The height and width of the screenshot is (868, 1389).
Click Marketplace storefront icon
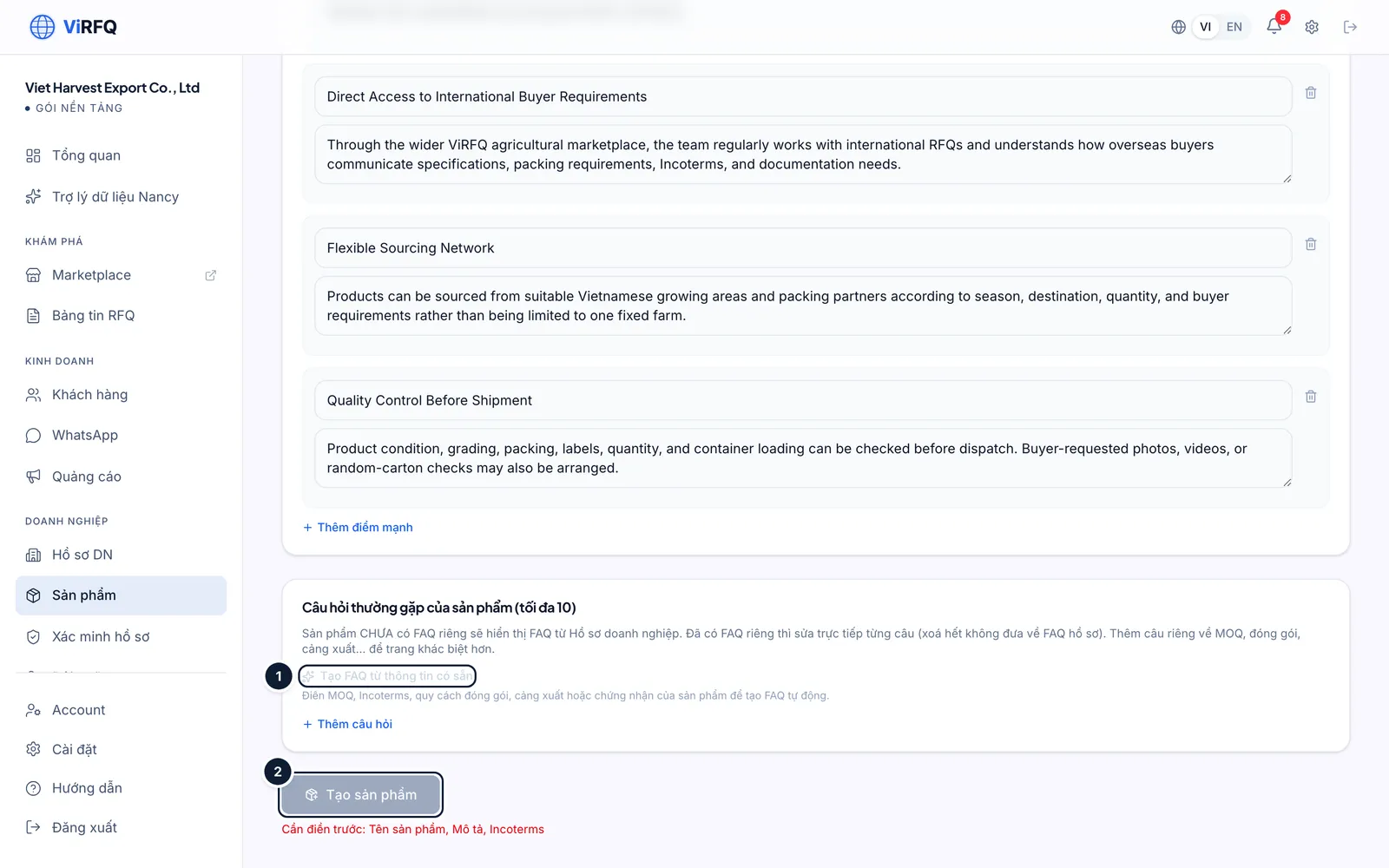tap(33, 275)
